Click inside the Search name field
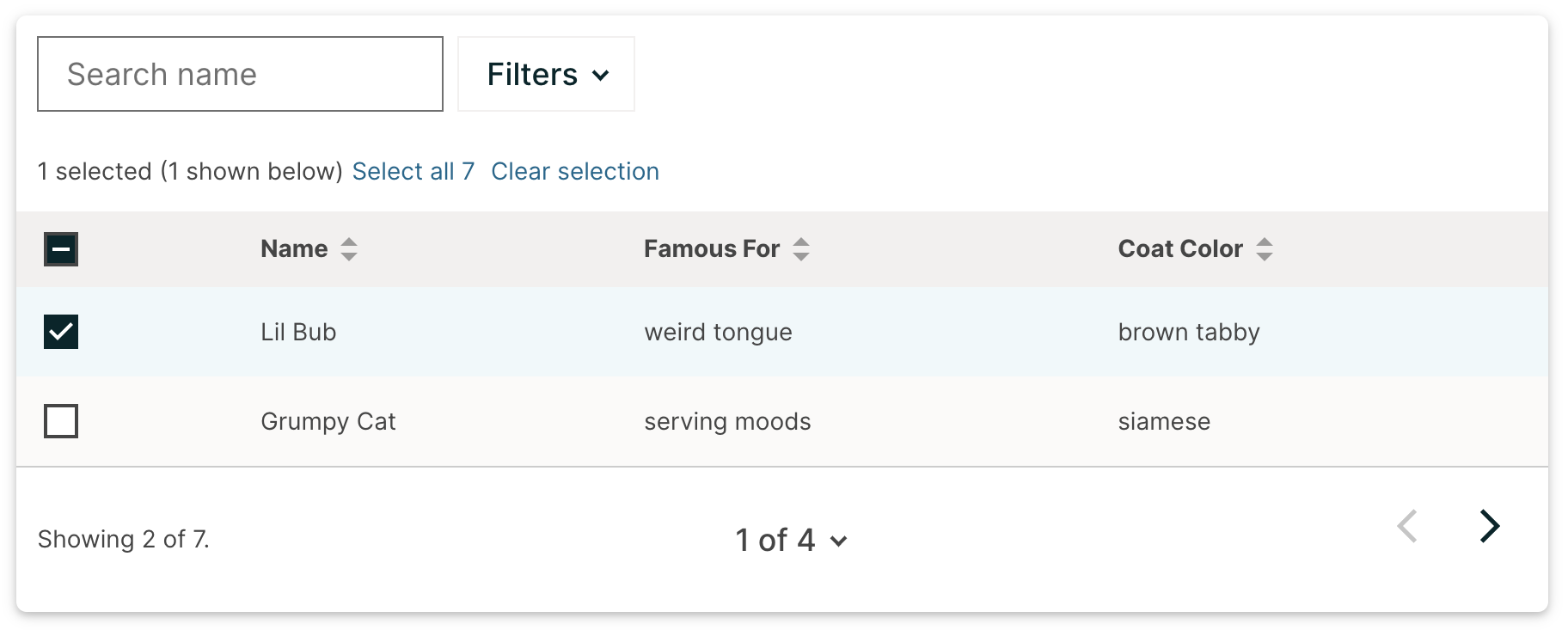1568x636 pixels. click(239, 74)
